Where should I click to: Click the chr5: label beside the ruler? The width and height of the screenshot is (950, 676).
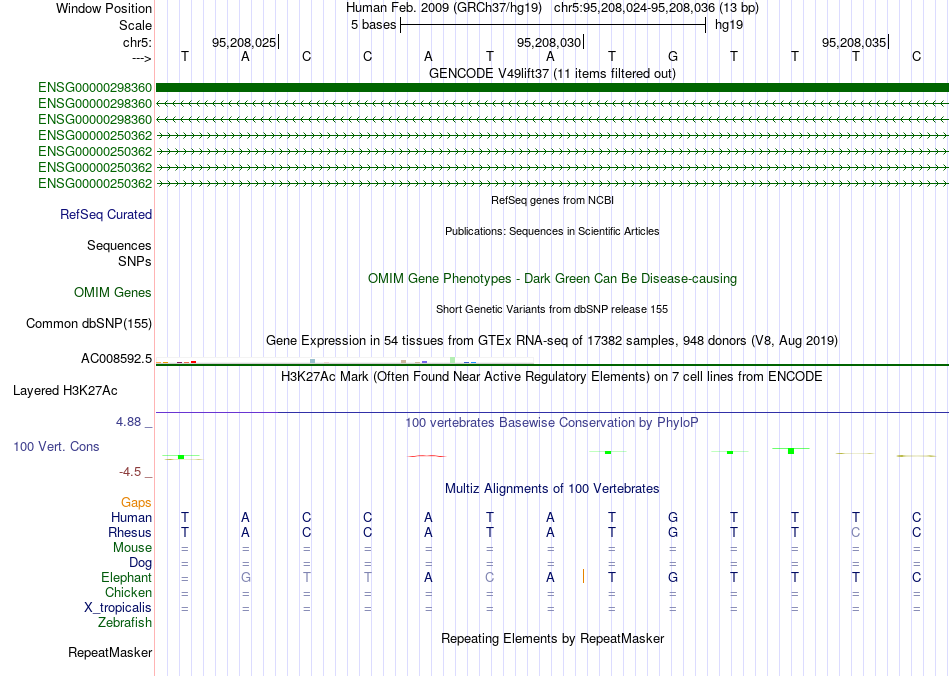pos(137,42)
